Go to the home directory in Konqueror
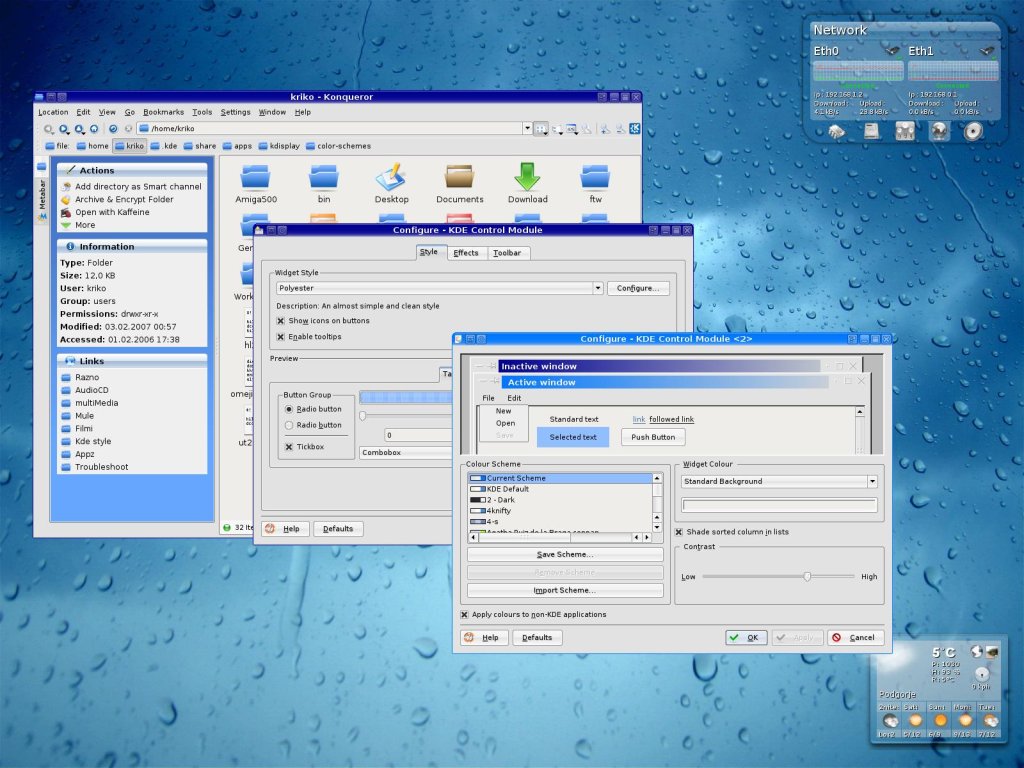 [94, 129]
